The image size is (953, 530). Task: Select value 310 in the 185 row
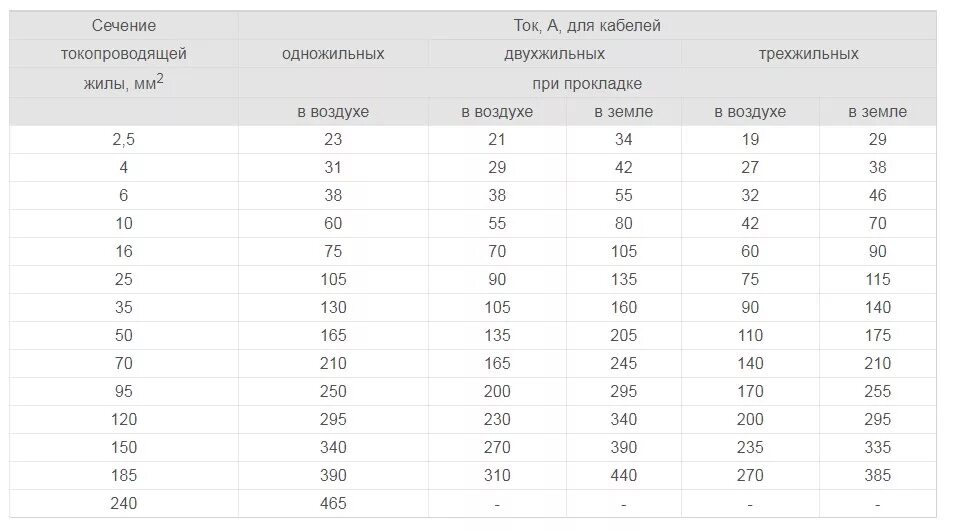click(497, 475)
